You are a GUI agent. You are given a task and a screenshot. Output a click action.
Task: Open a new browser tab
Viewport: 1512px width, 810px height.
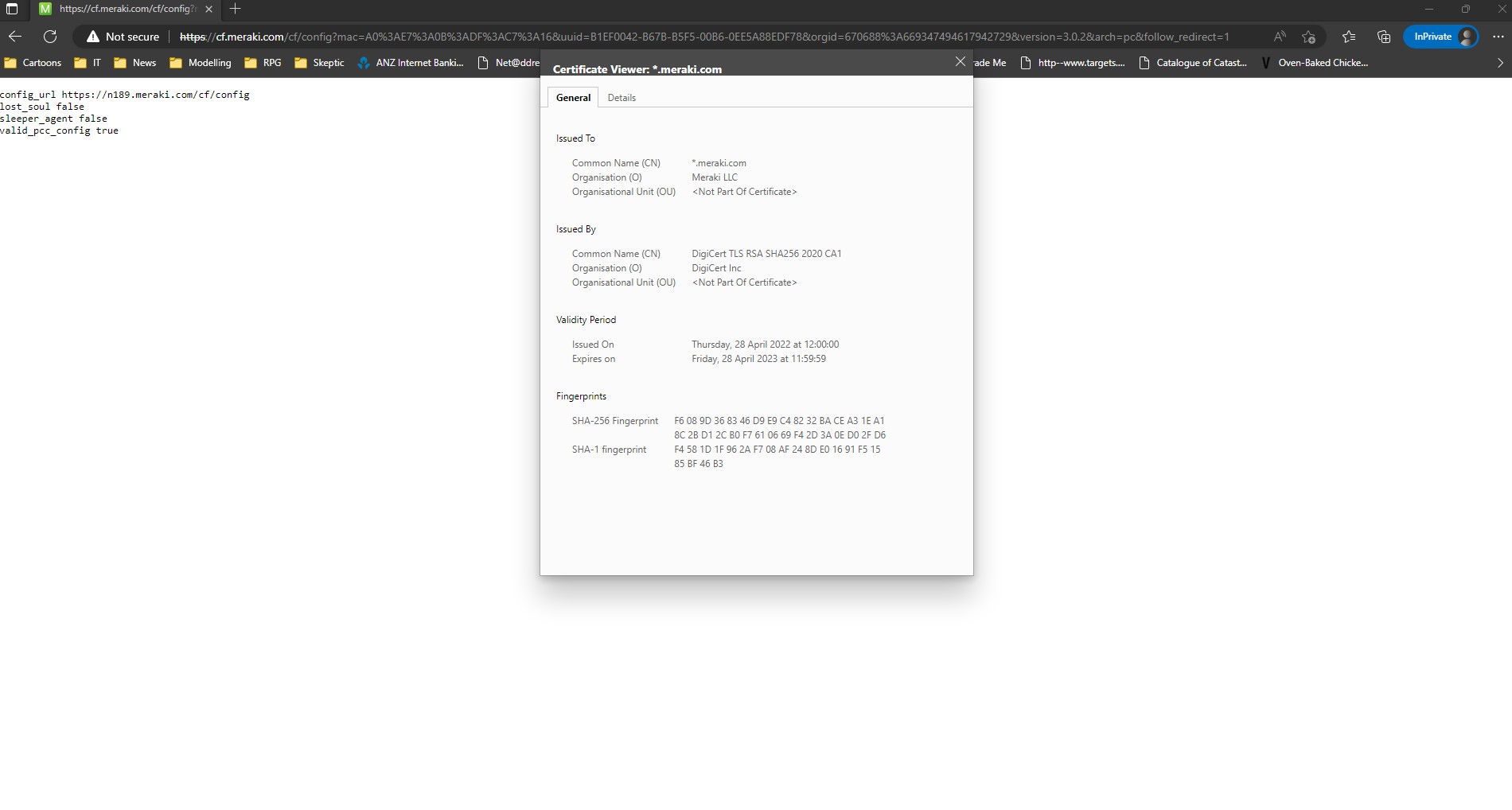(234, 10)
